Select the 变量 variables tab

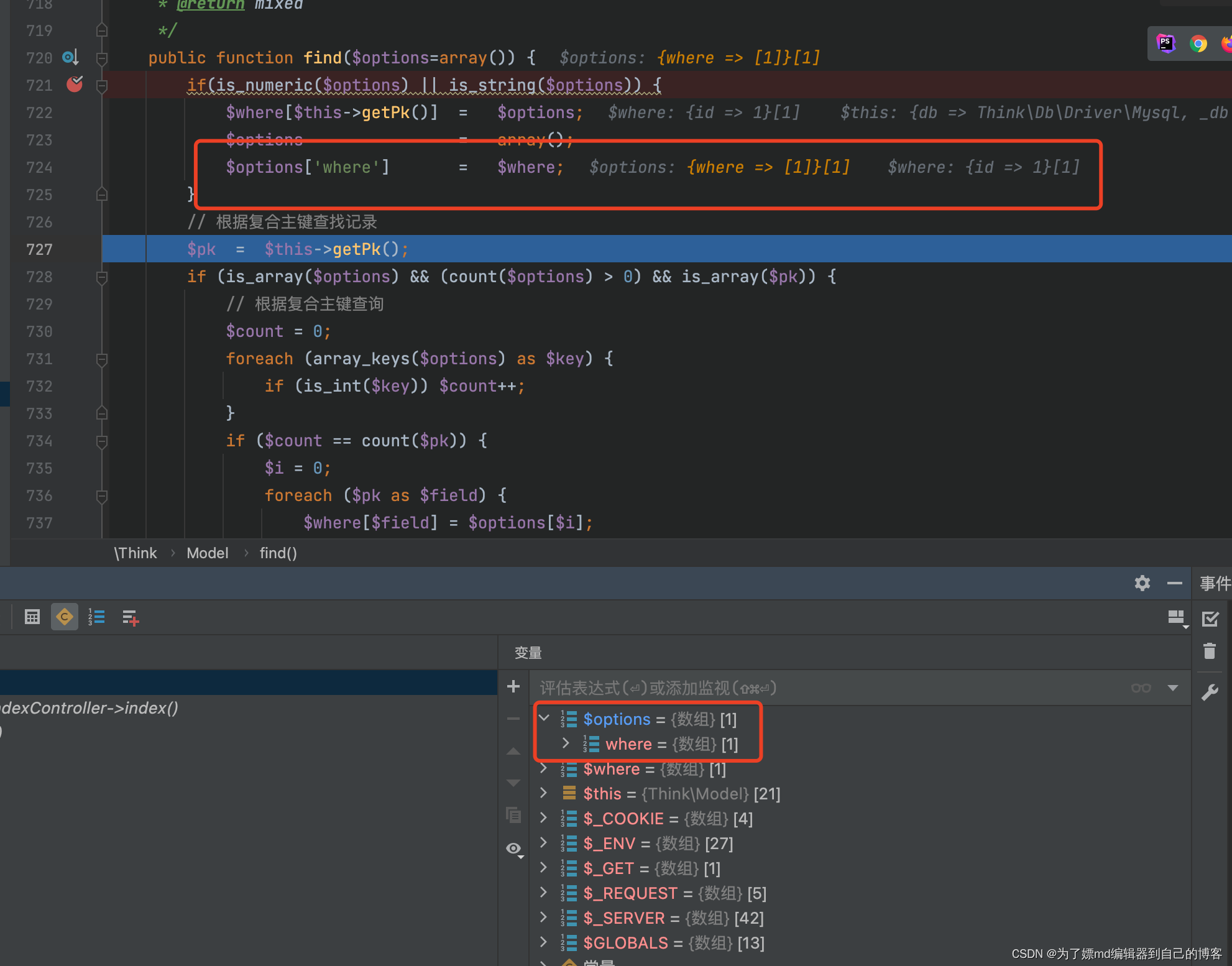[x=528, y=653]
